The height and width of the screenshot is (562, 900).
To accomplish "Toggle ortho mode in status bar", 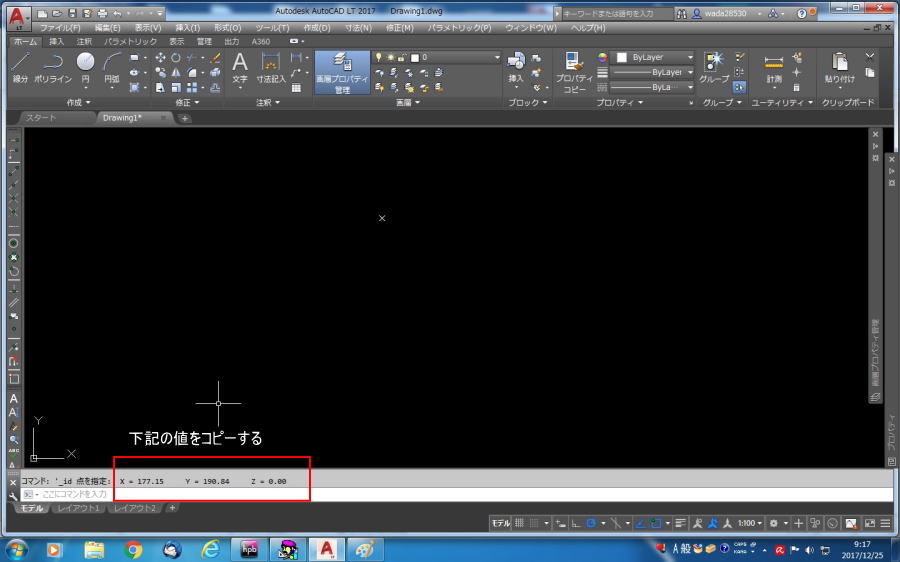I will pos(576,523).
